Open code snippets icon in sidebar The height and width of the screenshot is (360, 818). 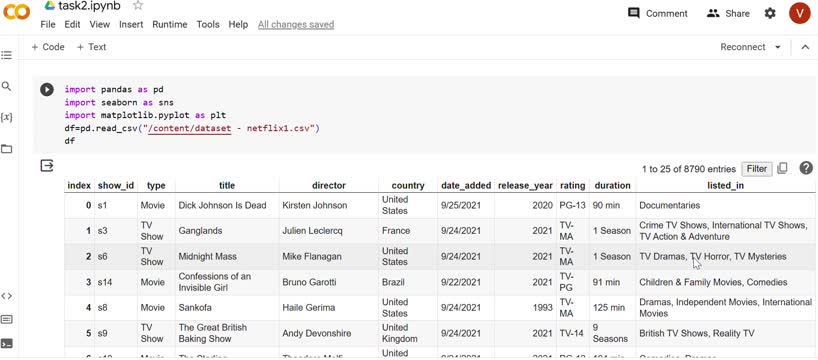click(x=6, y=296)
